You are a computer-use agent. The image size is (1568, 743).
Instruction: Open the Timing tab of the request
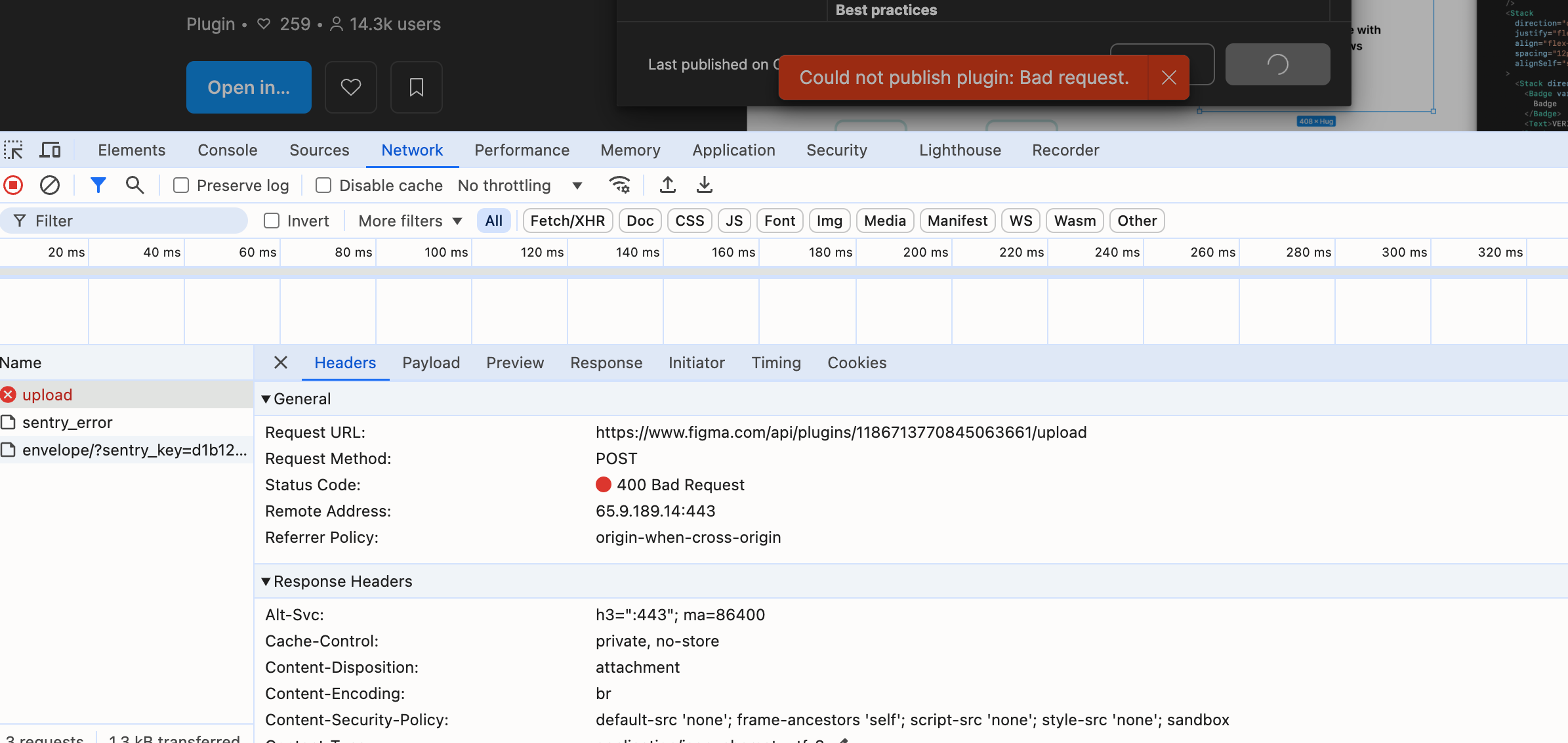point(776,363)
